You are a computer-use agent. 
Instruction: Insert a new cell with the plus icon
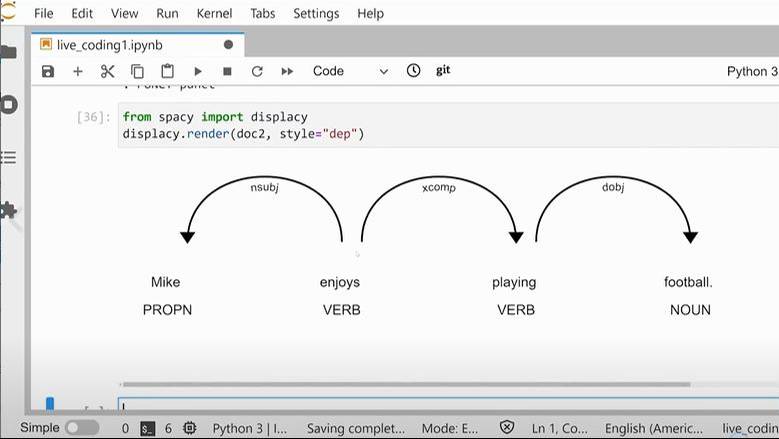tap(78, 72)
